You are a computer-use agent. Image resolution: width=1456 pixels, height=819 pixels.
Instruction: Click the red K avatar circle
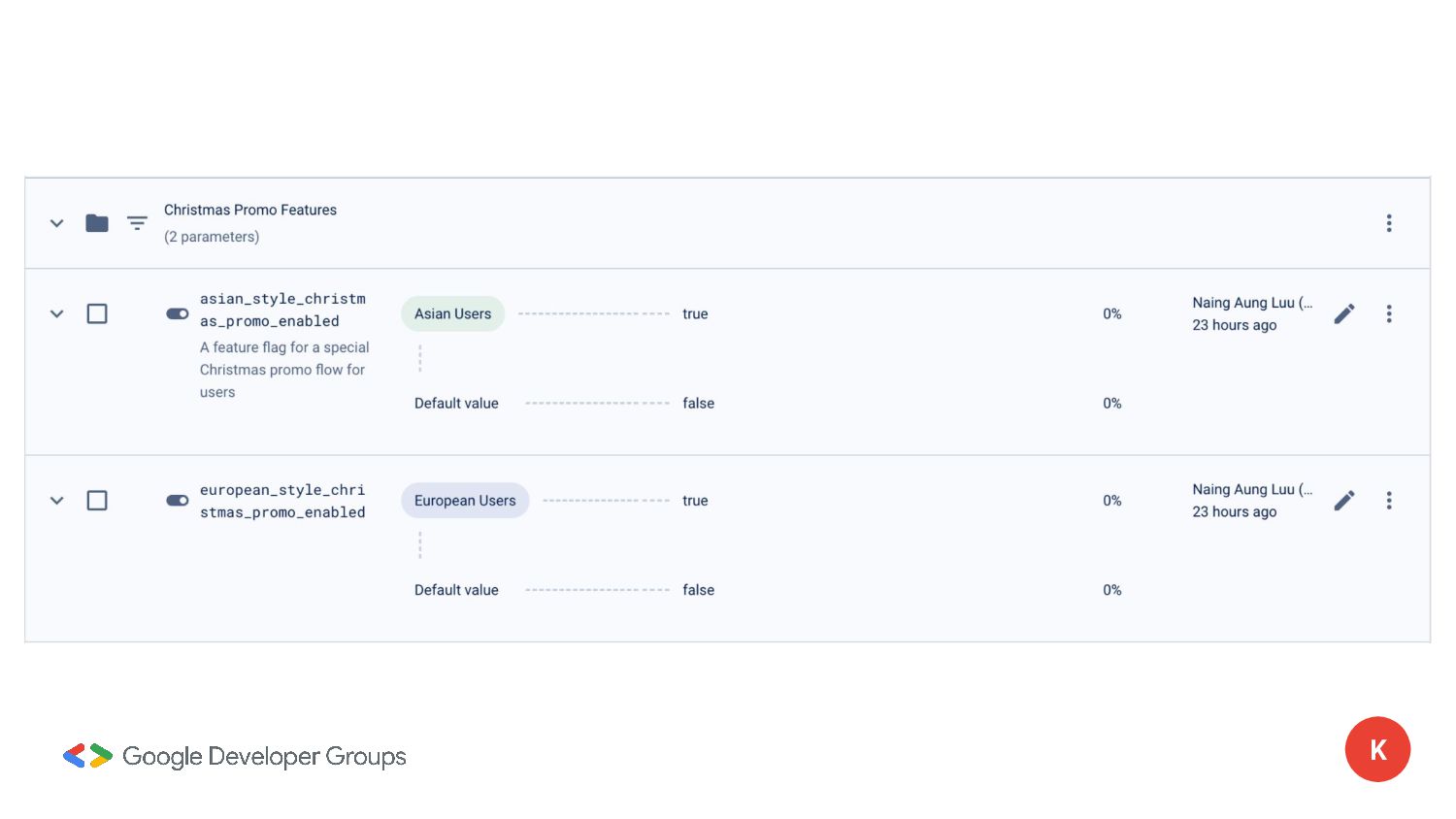tap(1377, 749)
